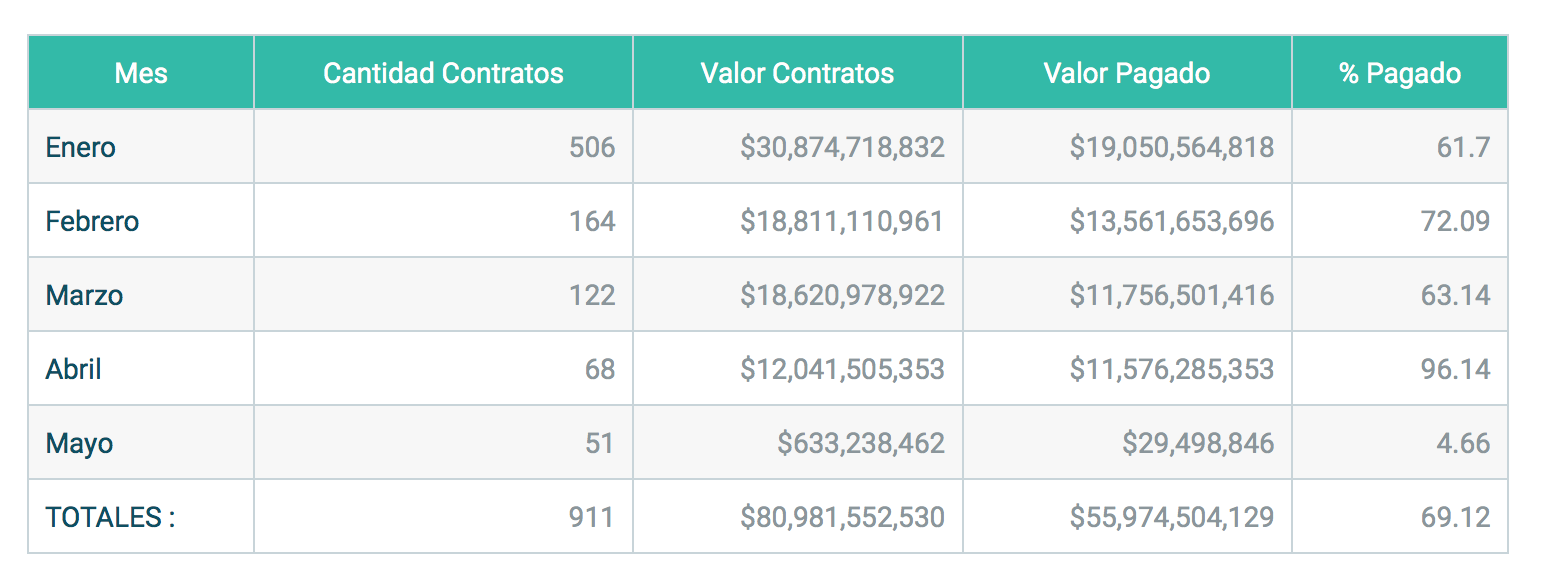This screenshot has height=580, width=1560.
Task: Click the Cantidad Contratos column header
Action: 443,73
